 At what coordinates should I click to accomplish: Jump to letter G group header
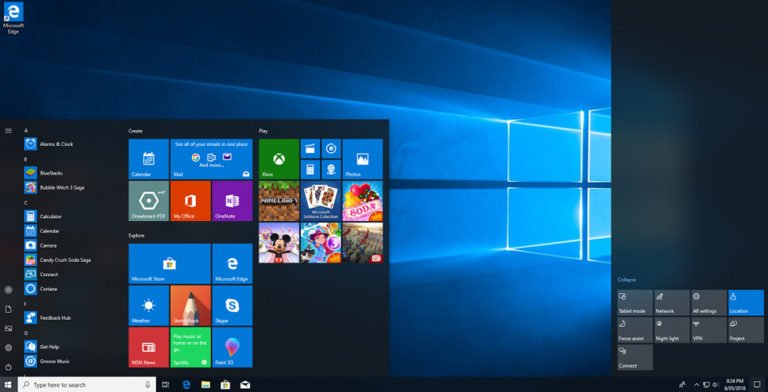pos(26,333)
